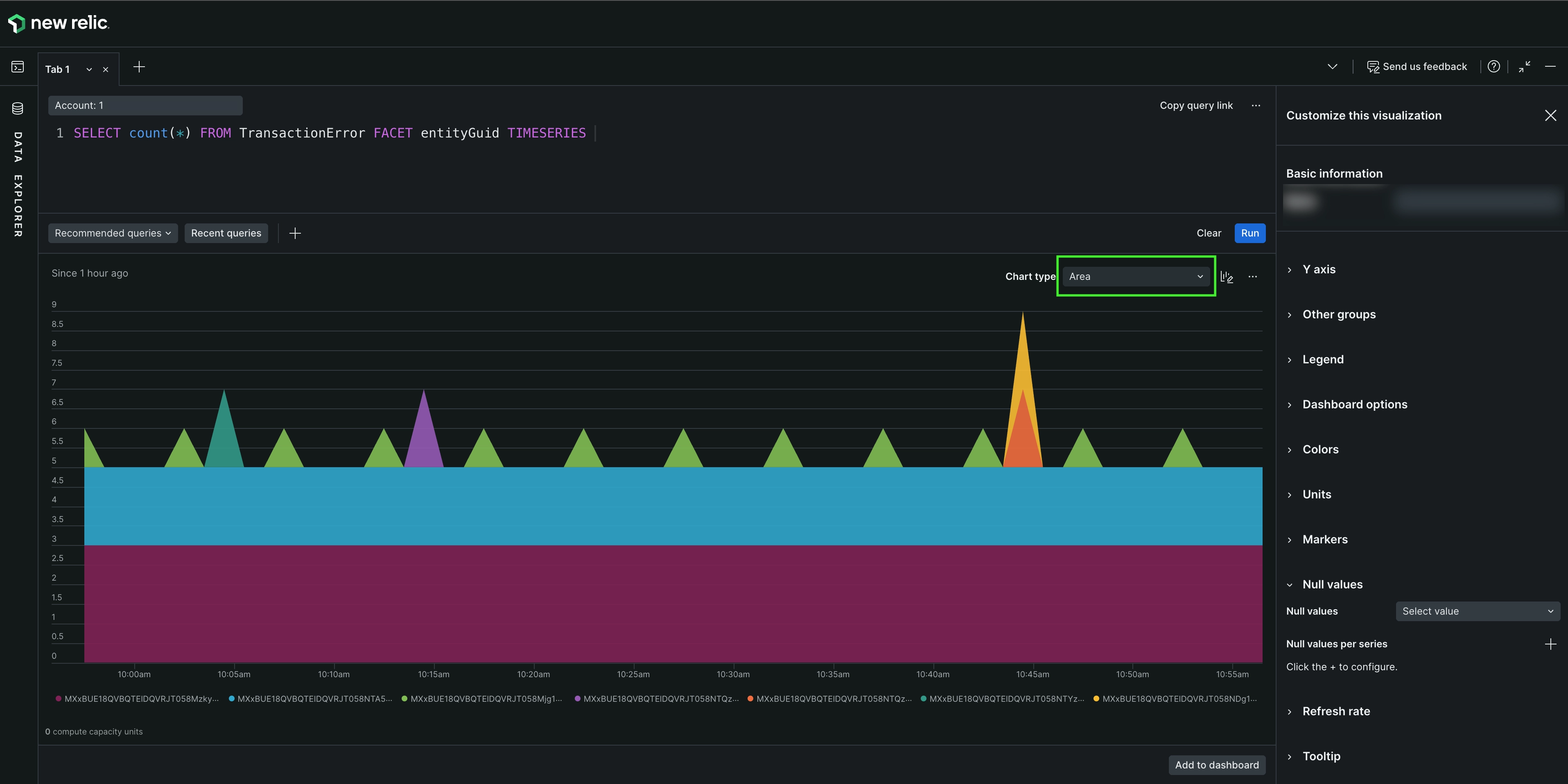Run the query

click(1249, 233)
